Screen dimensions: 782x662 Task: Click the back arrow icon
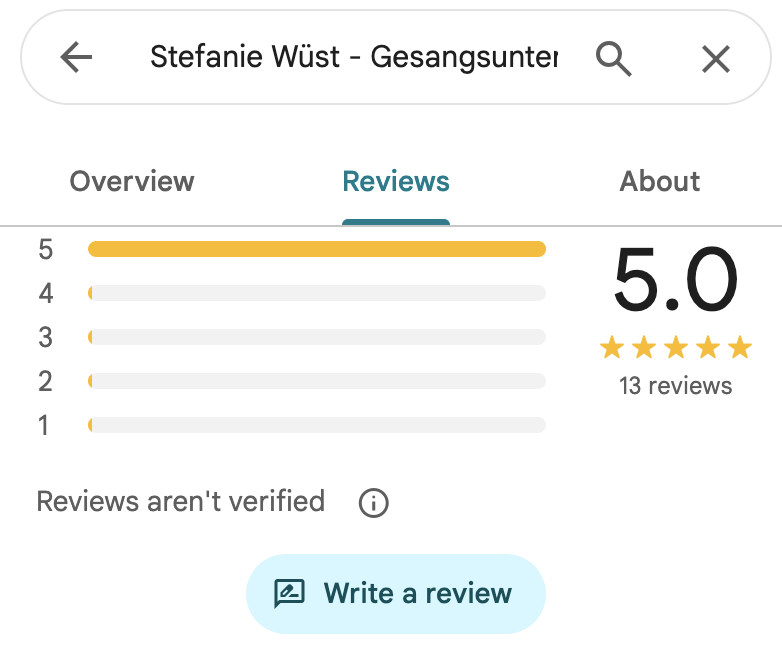tap(76, 58)
